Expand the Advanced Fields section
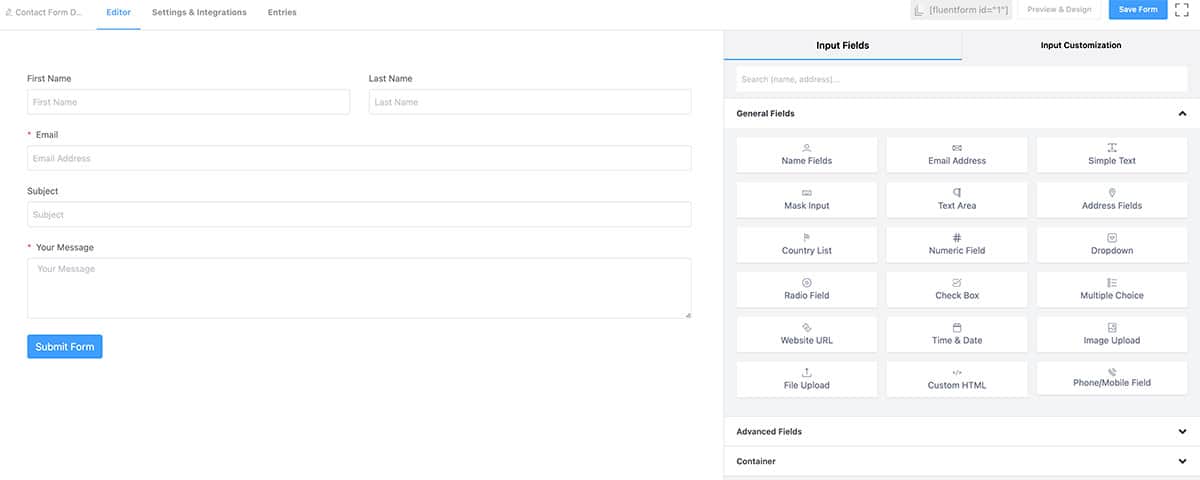1200x480 pixels. pyautogui.click(x=961, y=432)
